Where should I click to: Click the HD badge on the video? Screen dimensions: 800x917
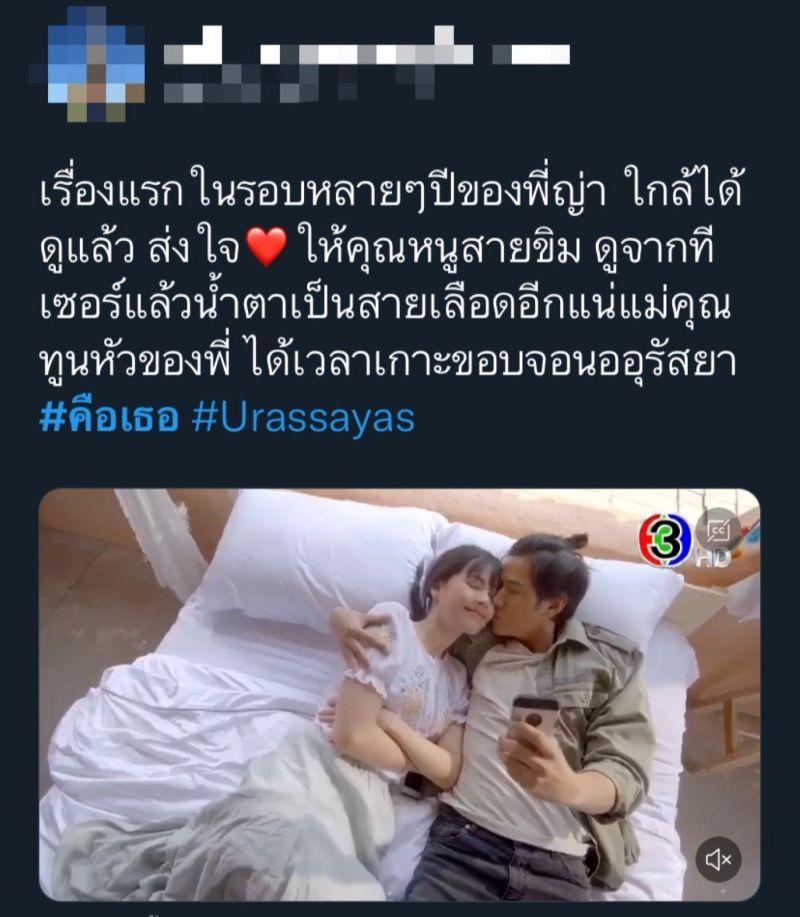[x=713, y=558]
